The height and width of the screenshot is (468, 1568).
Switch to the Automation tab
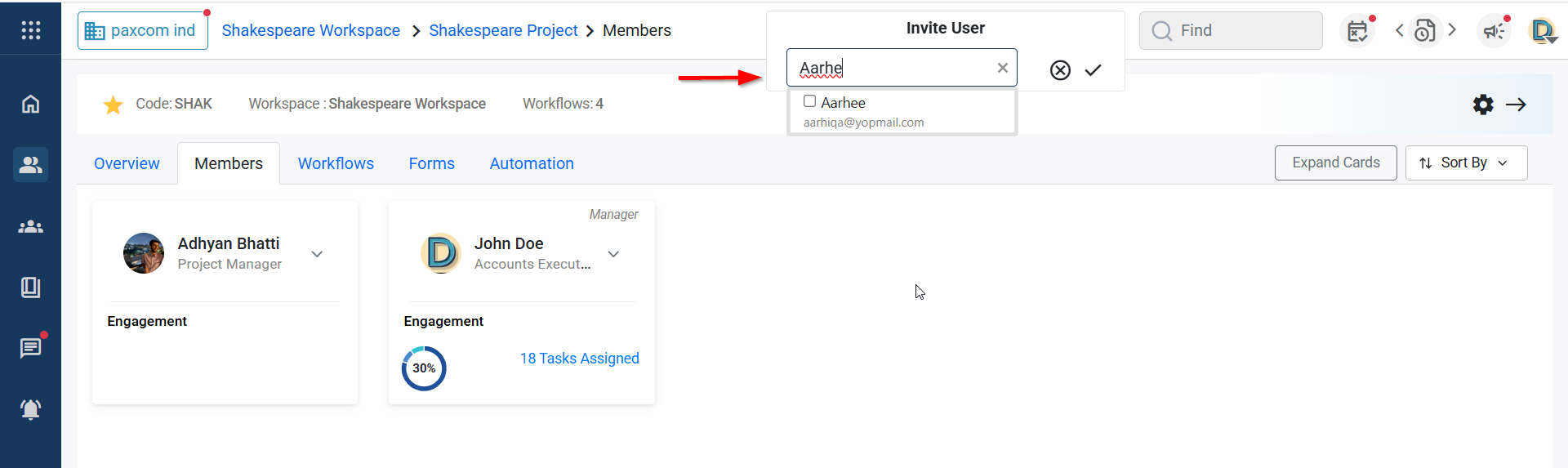click(x=532, y=163)
